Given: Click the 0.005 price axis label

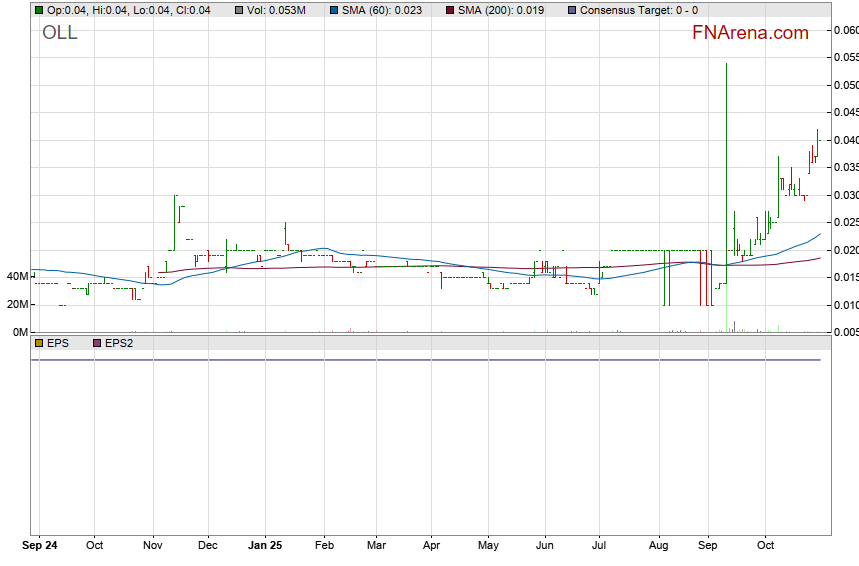Looking at the screenshot, I should 846,332.
